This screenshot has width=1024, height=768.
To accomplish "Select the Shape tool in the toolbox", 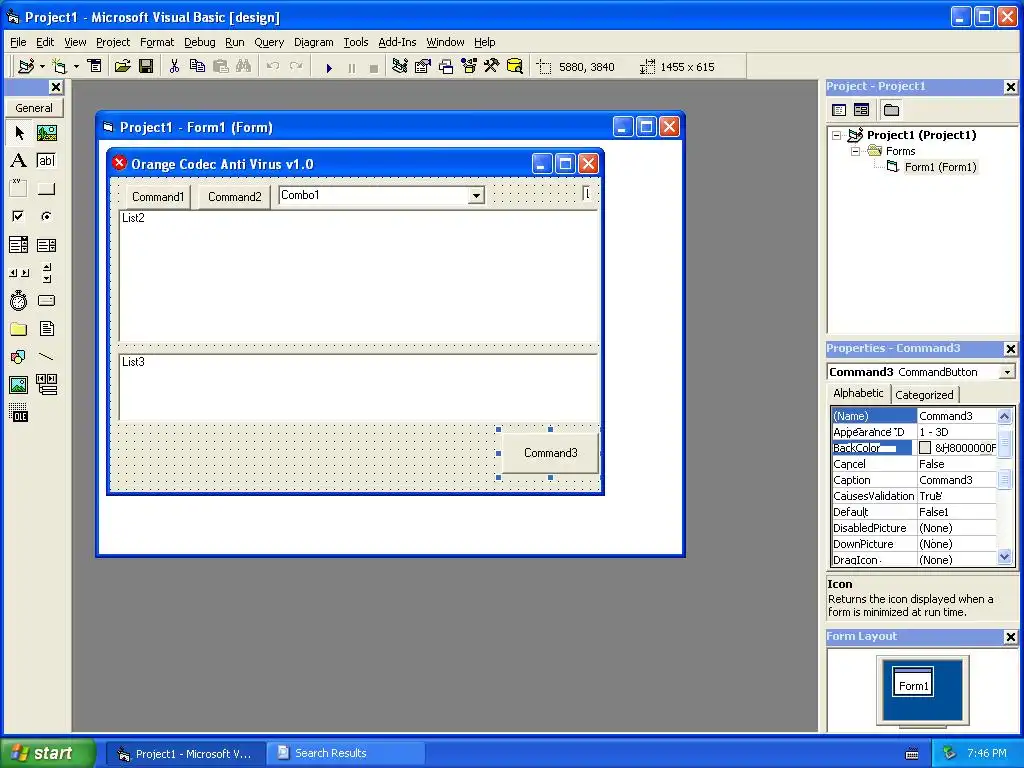I will point(19,357).
